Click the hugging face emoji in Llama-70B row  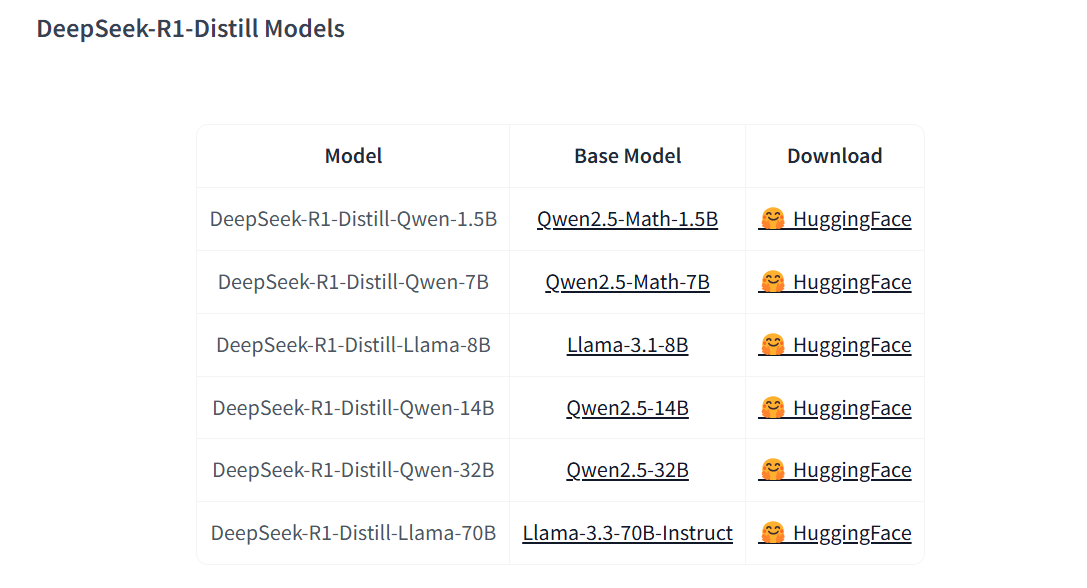pos(771,532)
